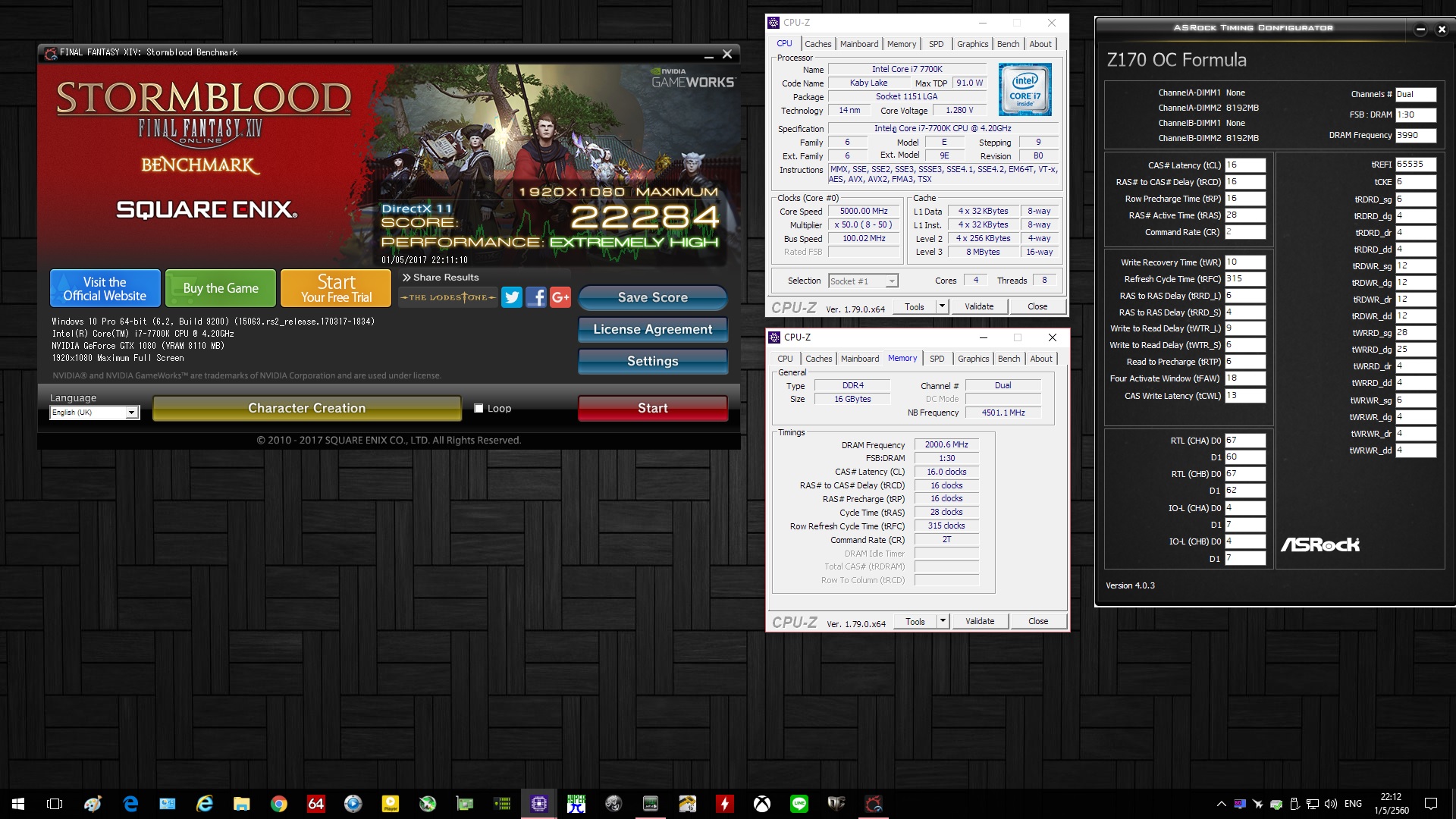Open Google Chrome from taskbar
The width and height of the screenshot is (1456, 819).
point(279,804)
